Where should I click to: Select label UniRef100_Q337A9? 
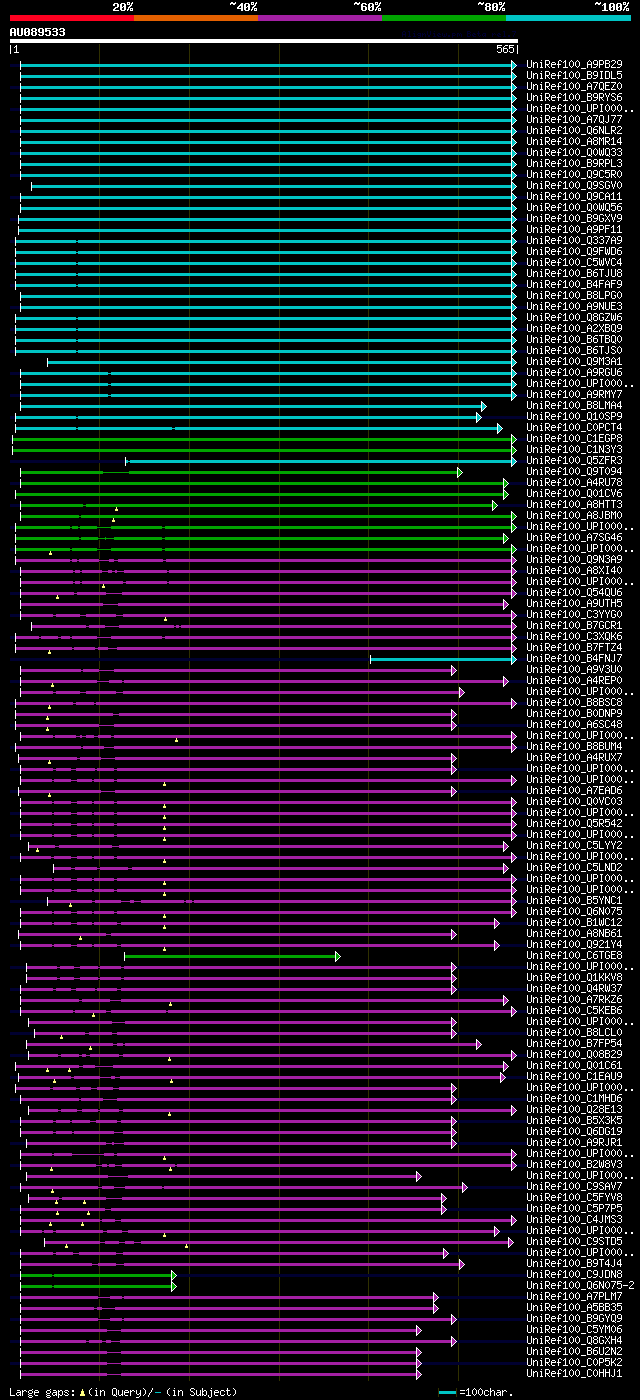pos(574,240)
